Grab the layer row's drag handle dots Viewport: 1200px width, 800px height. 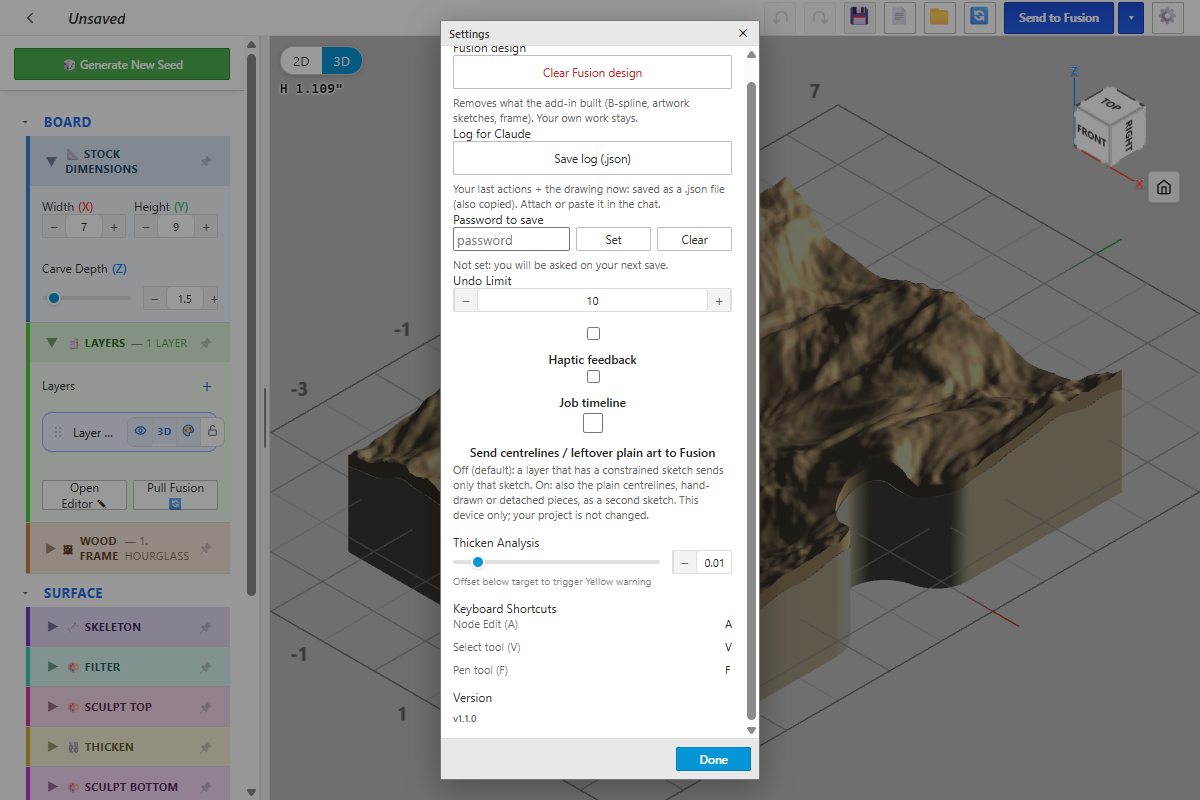[x=57, y=433]
